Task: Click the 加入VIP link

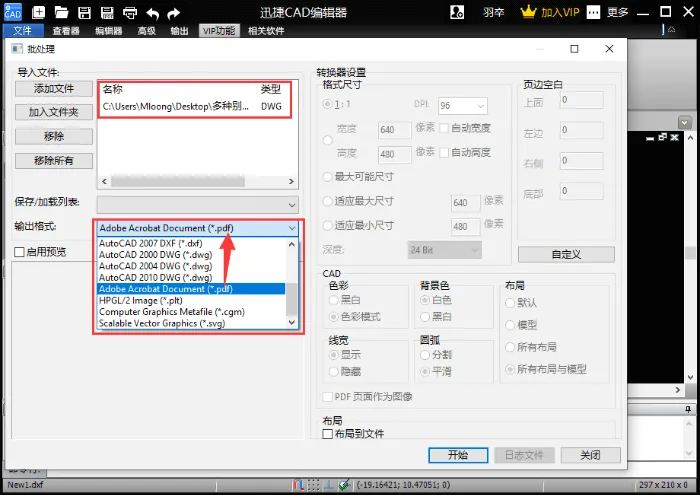Action: pyautogui.click(x=560, y=12)
